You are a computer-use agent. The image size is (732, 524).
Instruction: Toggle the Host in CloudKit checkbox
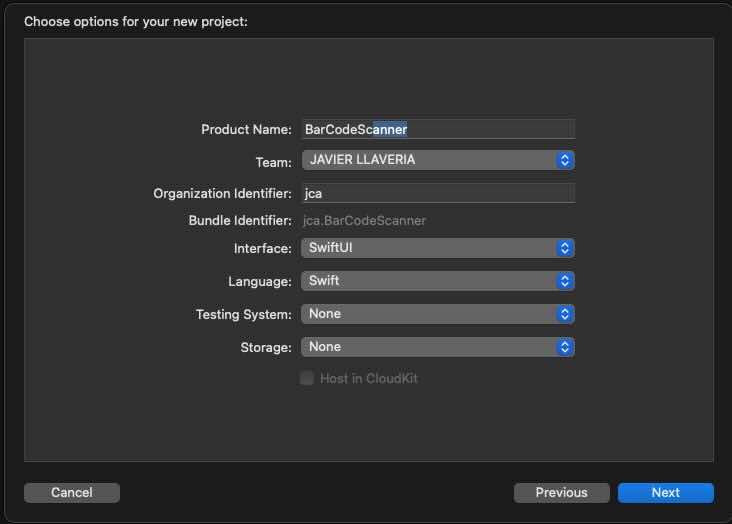coord(307,378)
